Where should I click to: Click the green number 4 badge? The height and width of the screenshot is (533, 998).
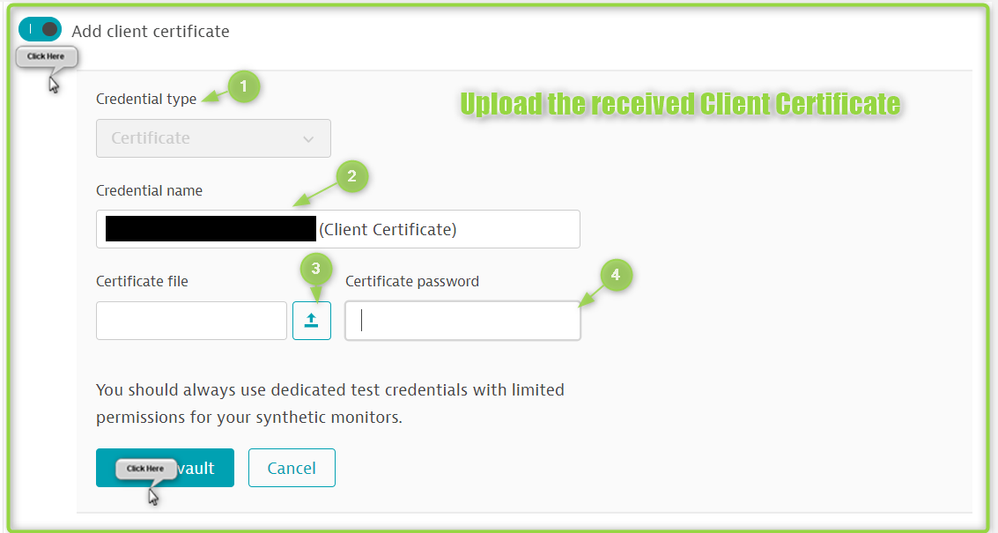click(616, 273)
